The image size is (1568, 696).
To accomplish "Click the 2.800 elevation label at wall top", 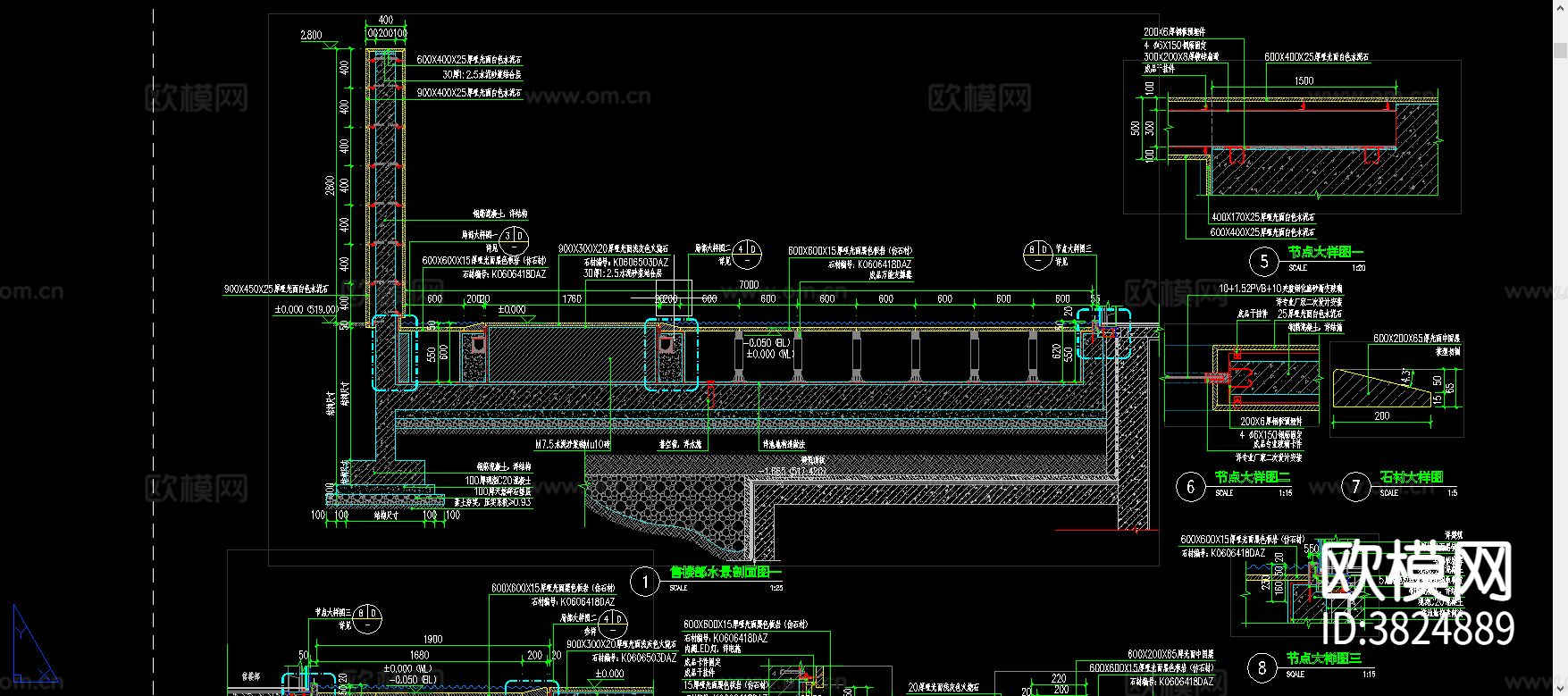I will [311, 36].
